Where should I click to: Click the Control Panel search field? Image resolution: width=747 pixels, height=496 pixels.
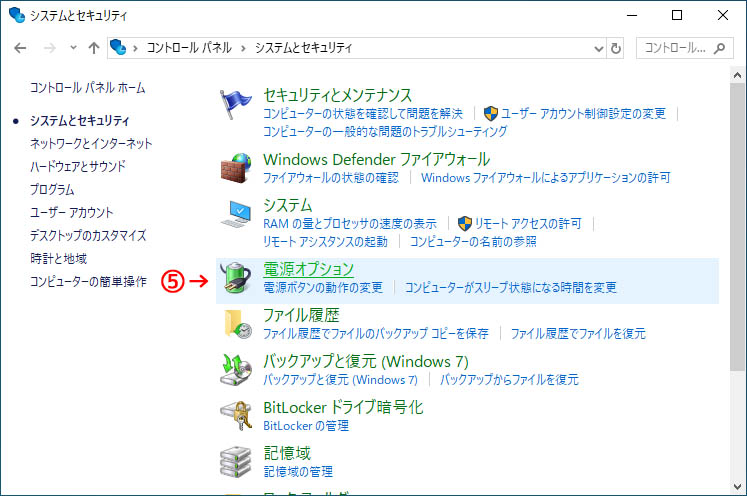click(x=685, y=48)
